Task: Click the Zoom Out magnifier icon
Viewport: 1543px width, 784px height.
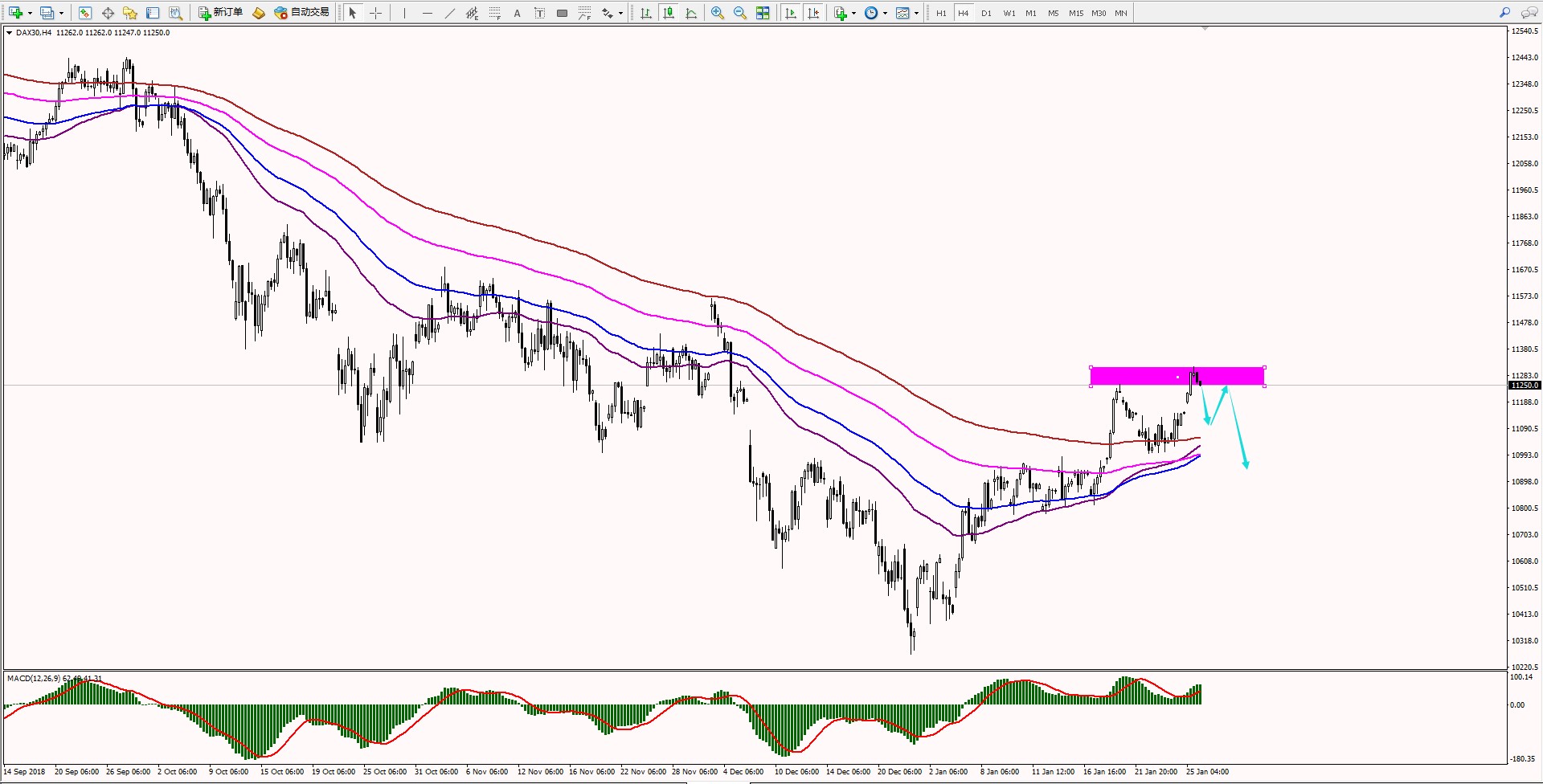Action: tap(739, 13)
